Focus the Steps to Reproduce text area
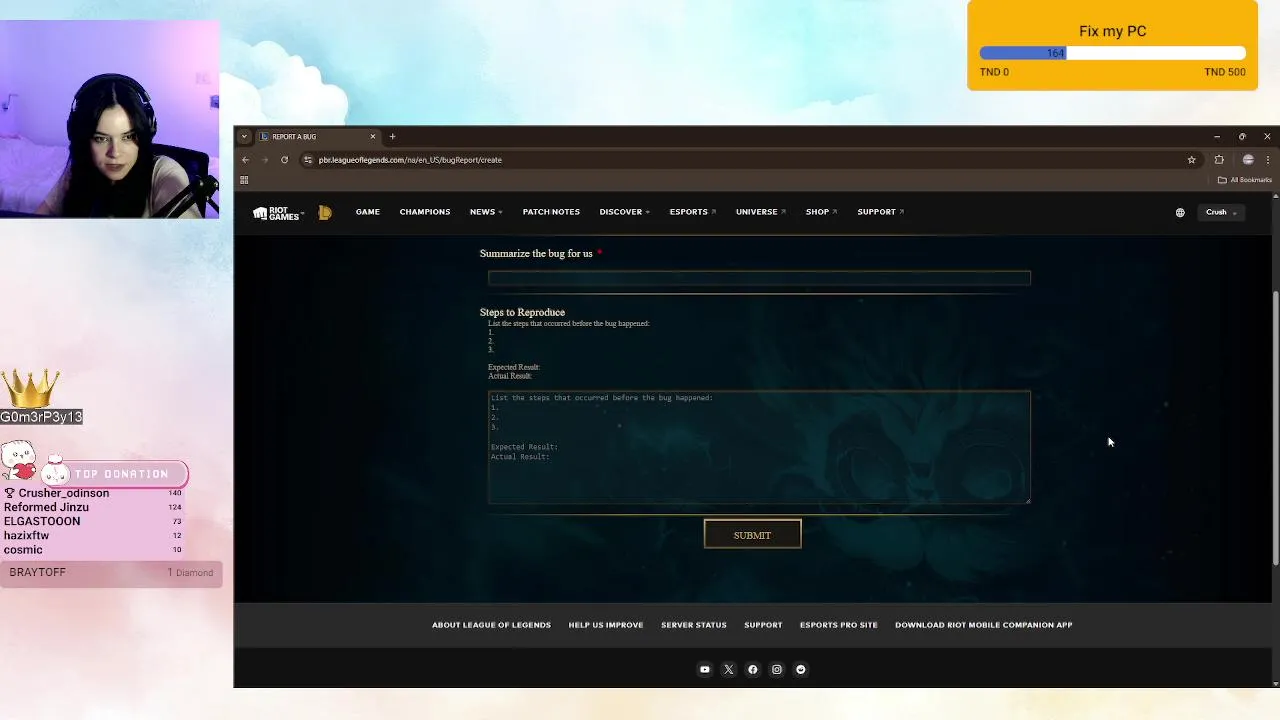 (x=759, y=447)
